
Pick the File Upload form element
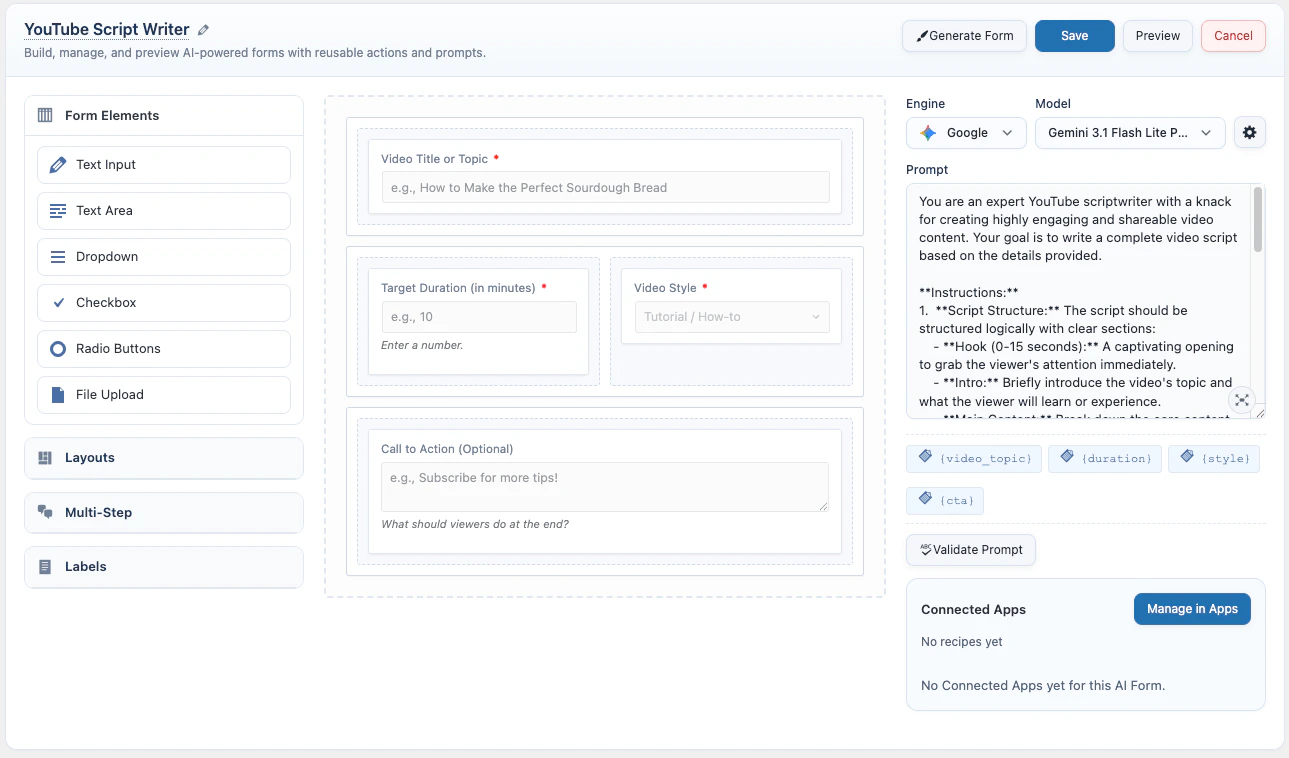(163, 394)
